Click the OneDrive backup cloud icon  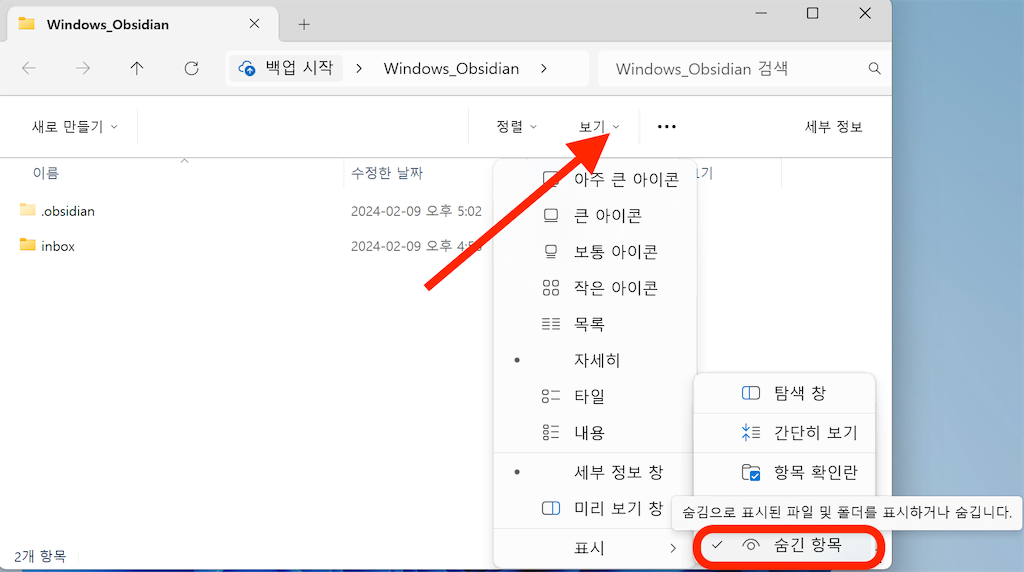point(247,69)
